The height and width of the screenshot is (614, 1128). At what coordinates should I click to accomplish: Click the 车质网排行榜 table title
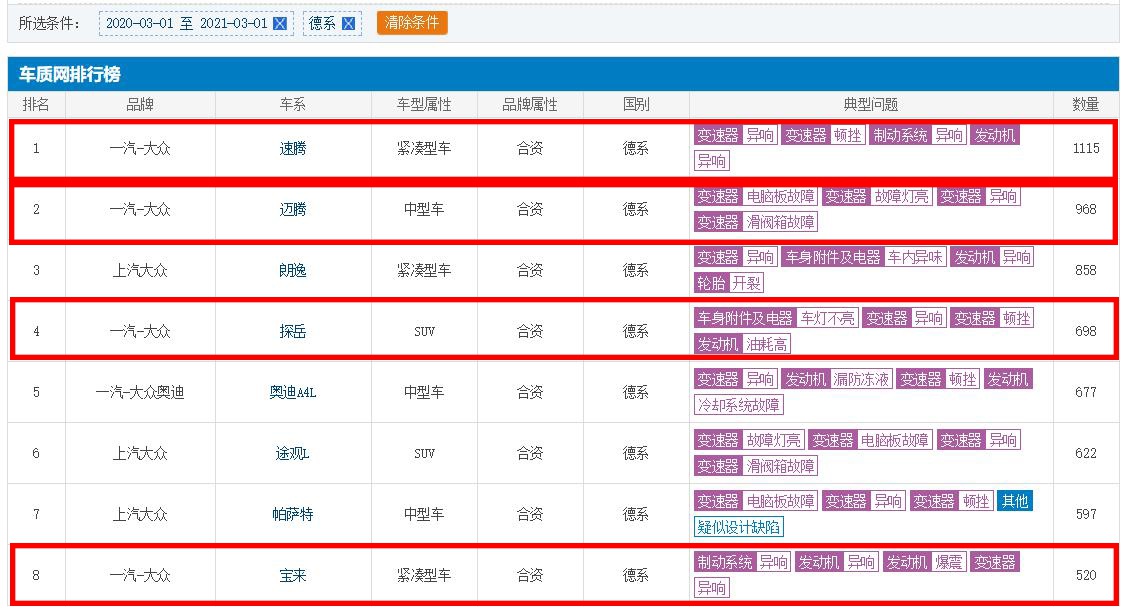point(70,75)
